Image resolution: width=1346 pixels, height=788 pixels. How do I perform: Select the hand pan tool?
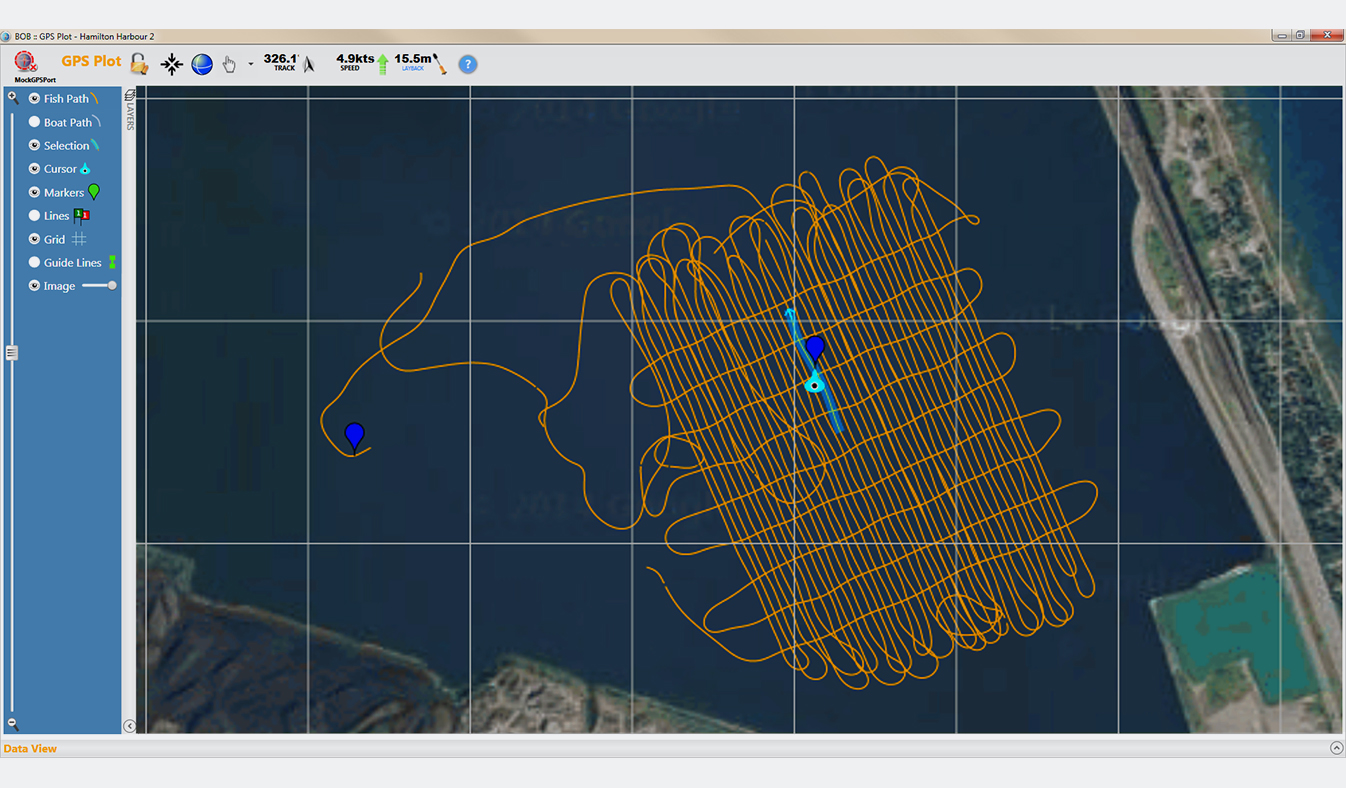click(x=229, y=63)
